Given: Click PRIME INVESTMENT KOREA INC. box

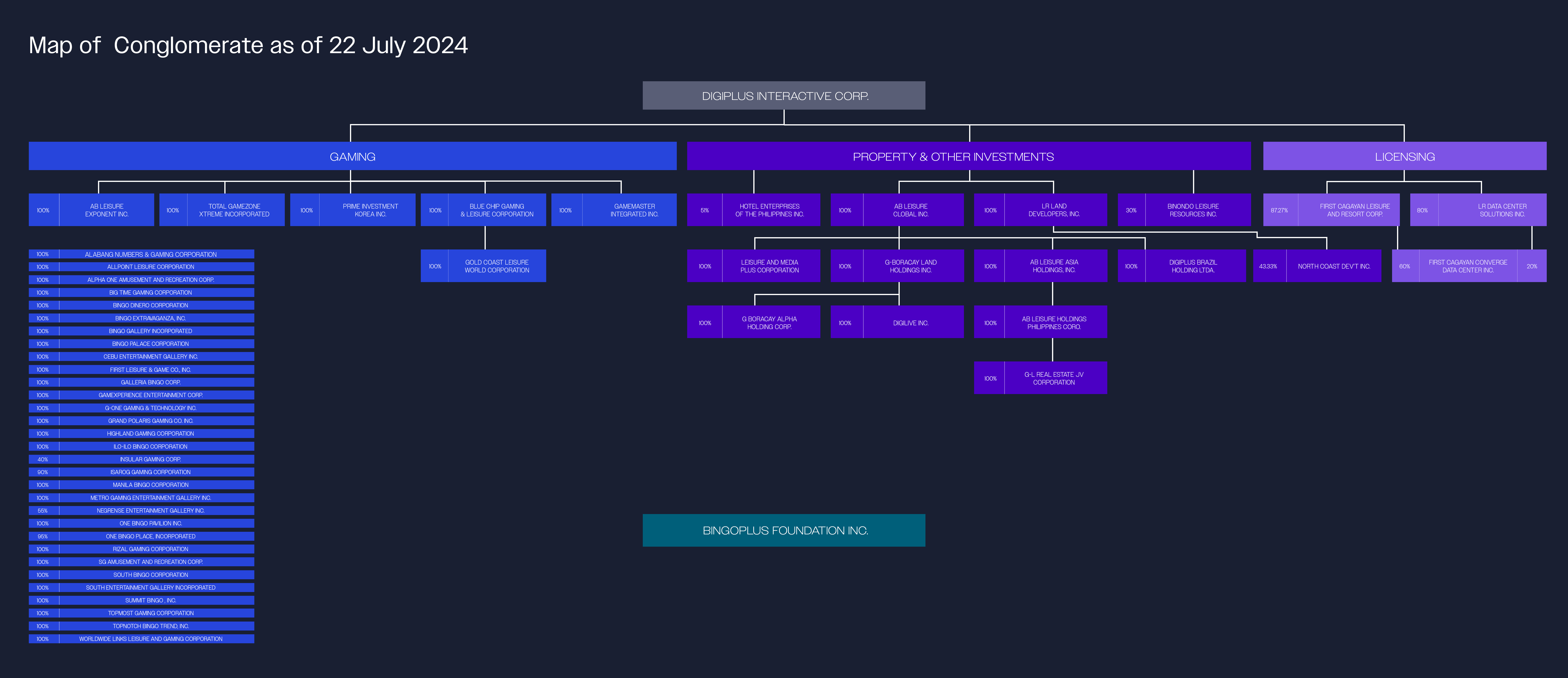Looking at the screenshot, I should tap(353, 210).
